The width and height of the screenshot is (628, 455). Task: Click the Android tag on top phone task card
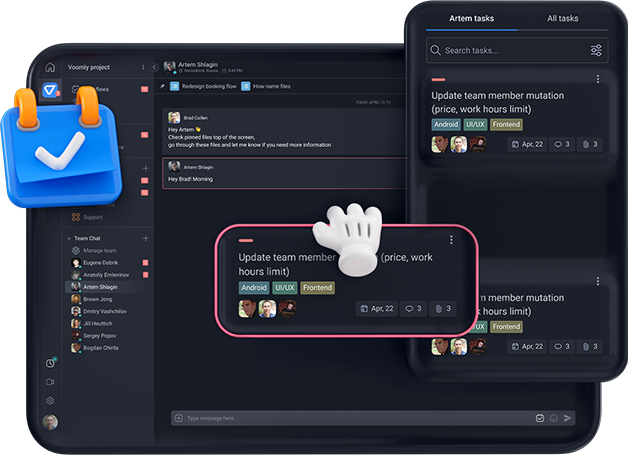[446, 125]
